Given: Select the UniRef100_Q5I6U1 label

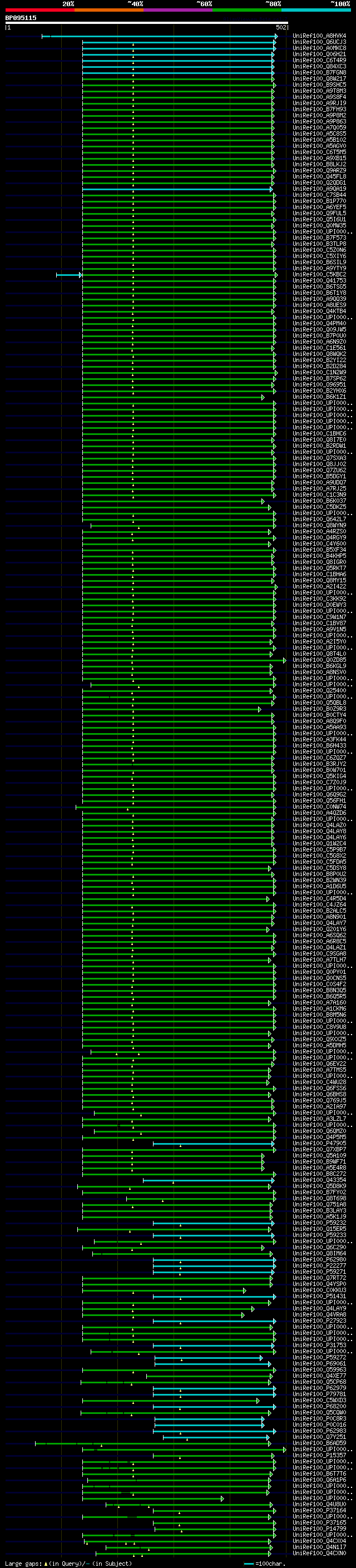Looking at the screenshot, I should point(319,219).
